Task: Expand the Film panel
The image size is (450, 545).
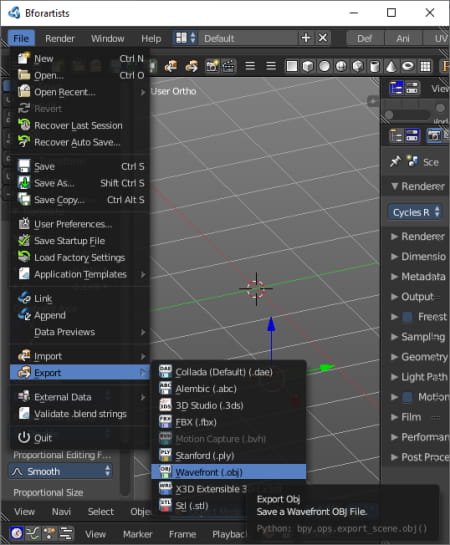Action: [x=407, y=417]
